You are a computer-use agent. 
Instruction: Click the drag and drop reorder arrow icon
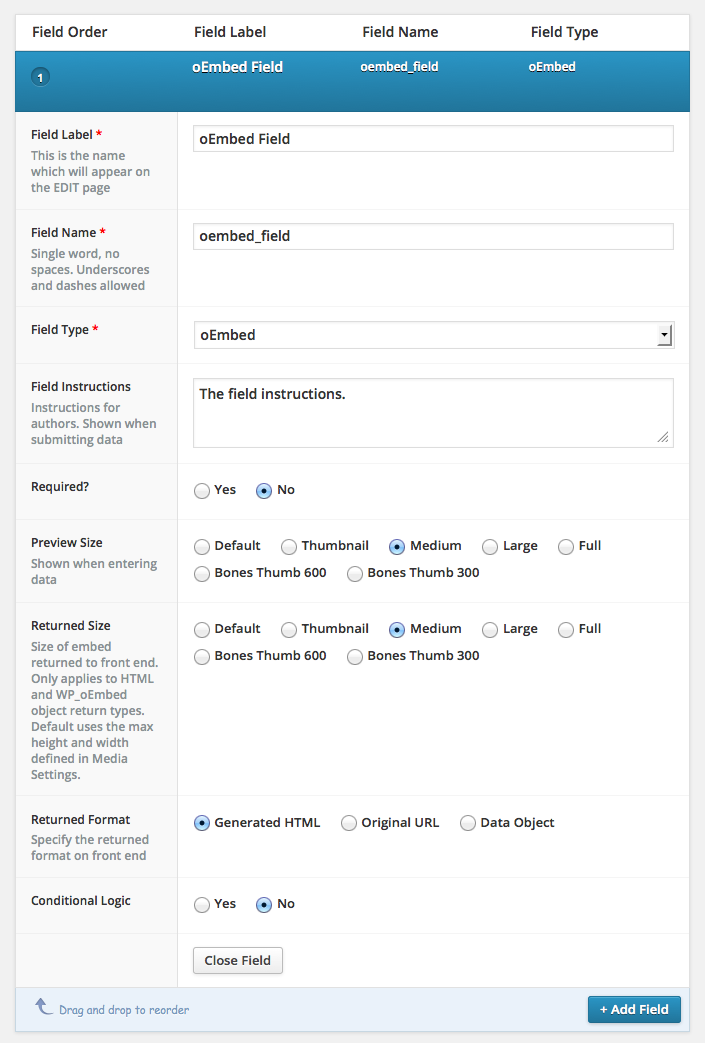click(44, 1006)
